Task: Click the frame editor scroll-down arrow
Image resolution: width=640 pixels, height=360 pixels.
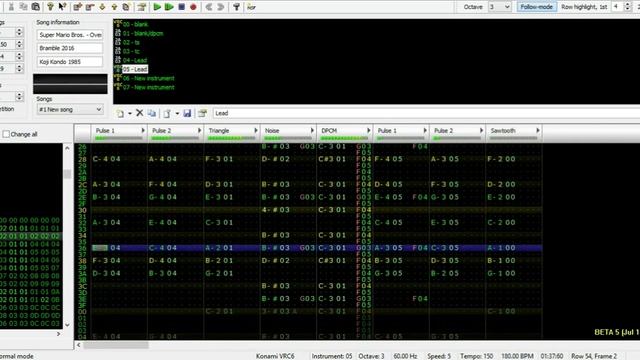Action: (67, 325)
